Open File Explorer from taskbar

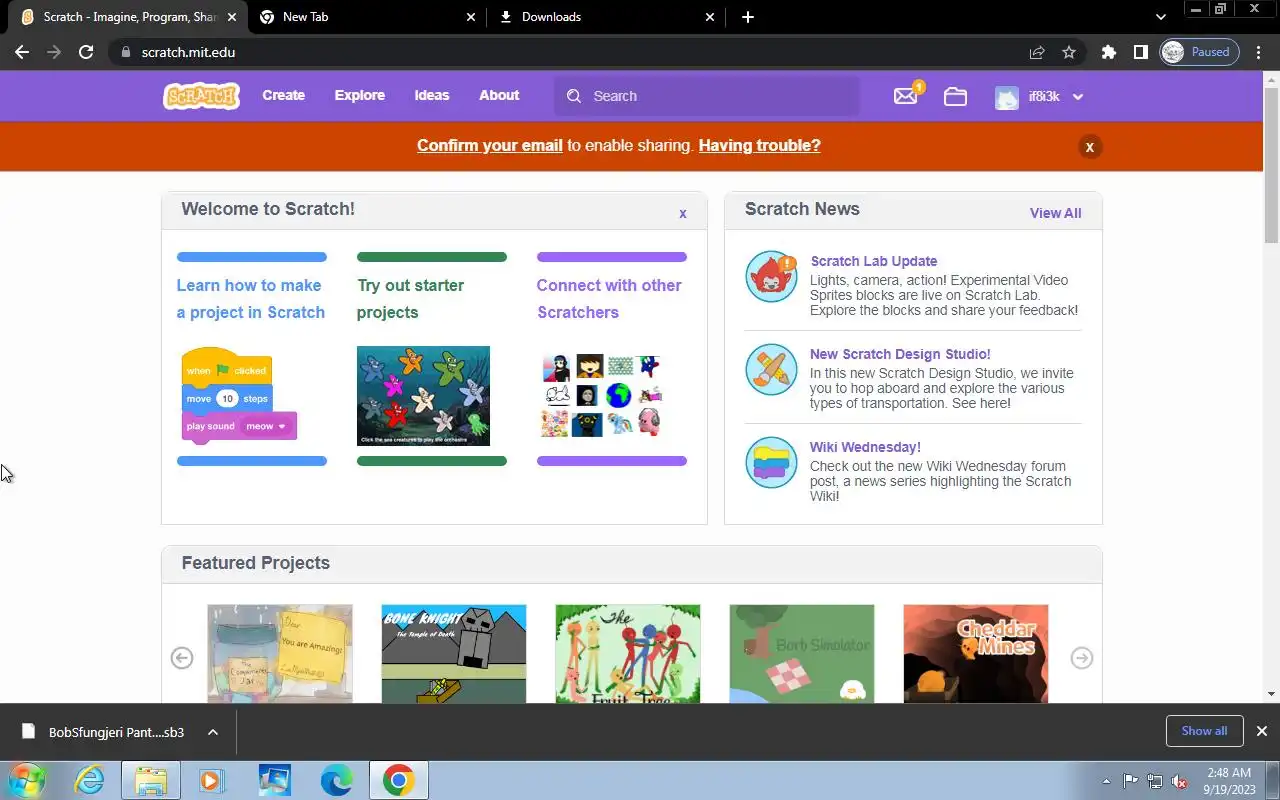[151, 780]
